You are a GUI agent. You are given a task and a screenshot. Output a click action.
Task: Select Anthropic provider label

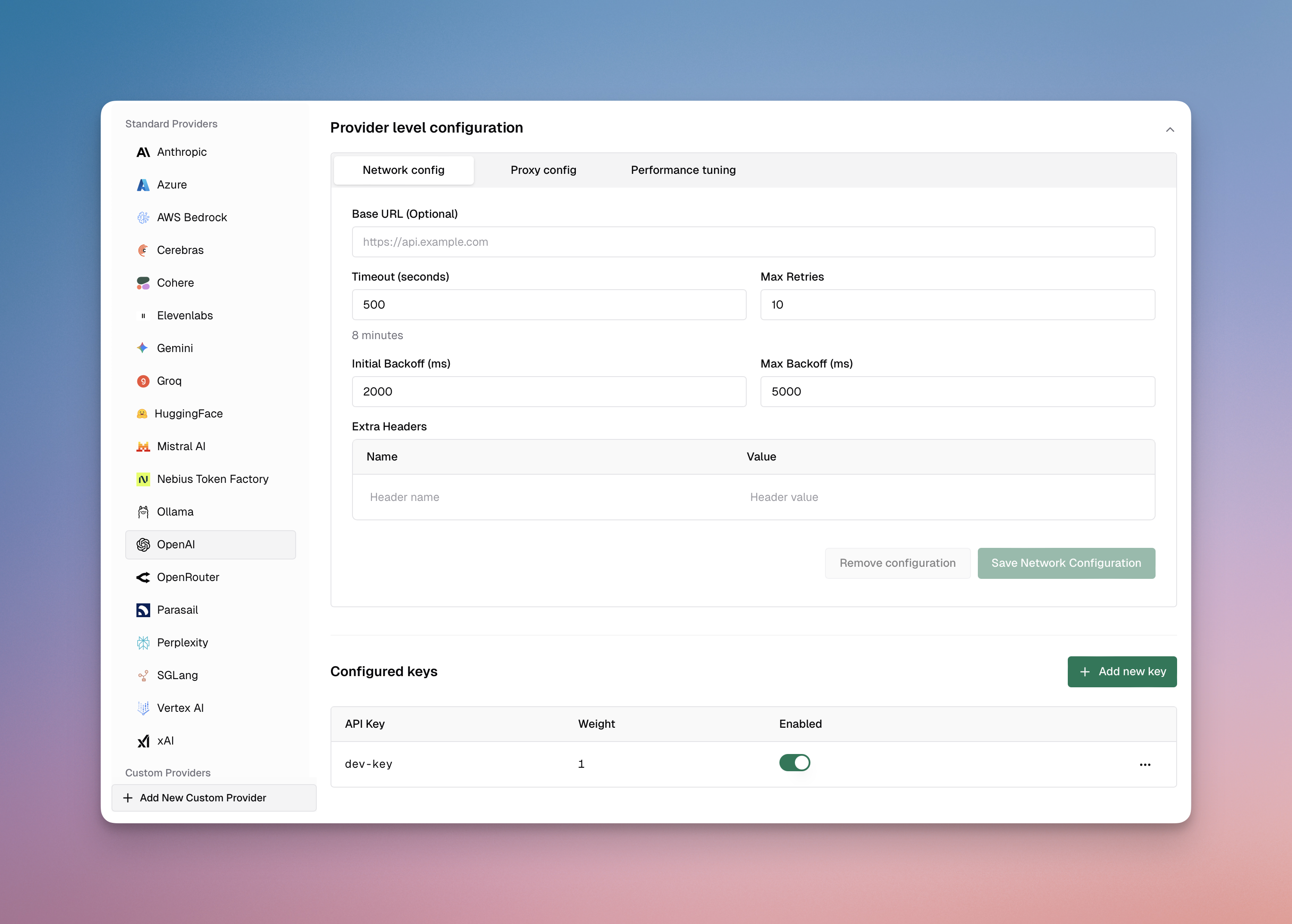182,152
